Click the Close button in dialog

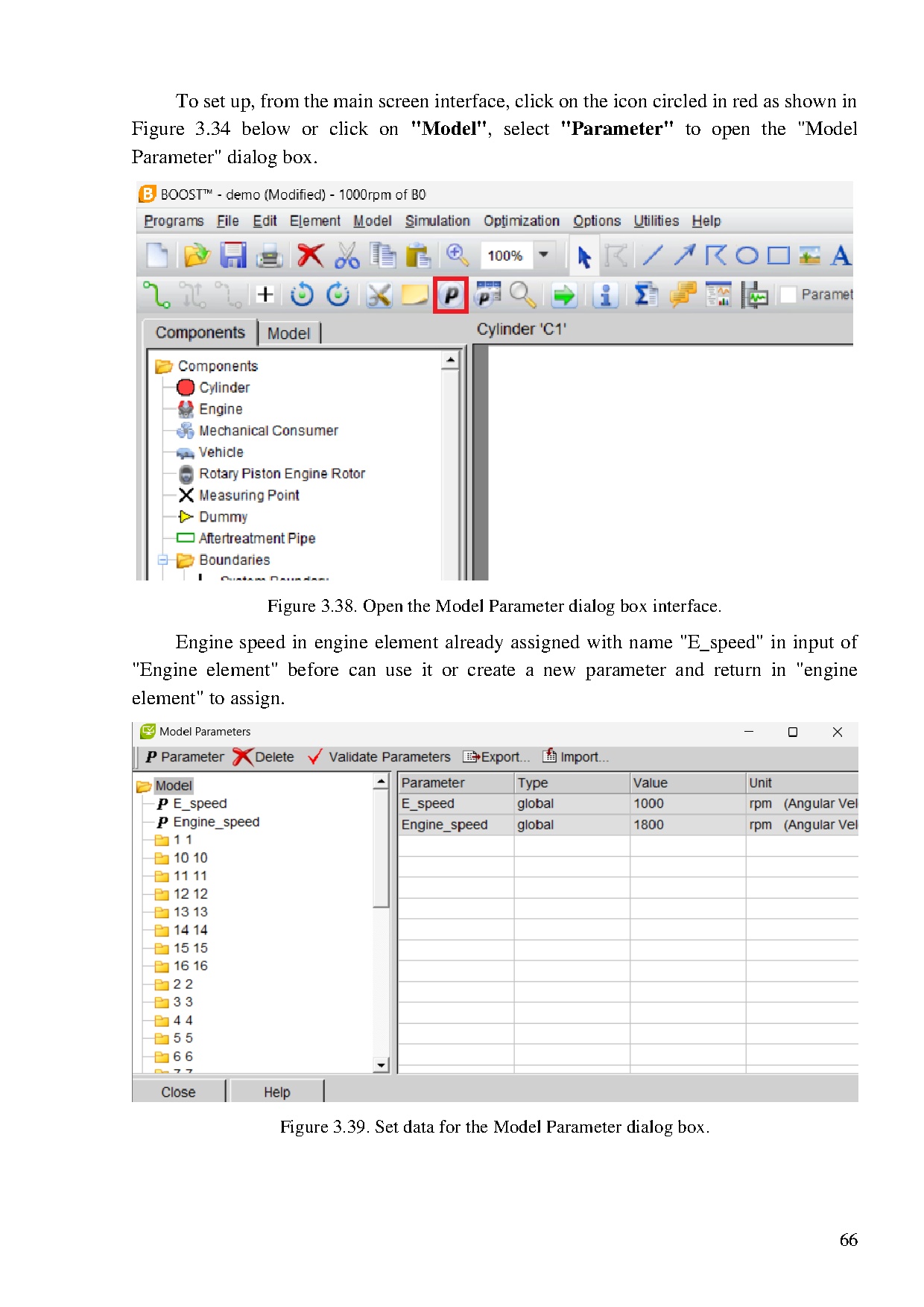[x=178, y=1092]
